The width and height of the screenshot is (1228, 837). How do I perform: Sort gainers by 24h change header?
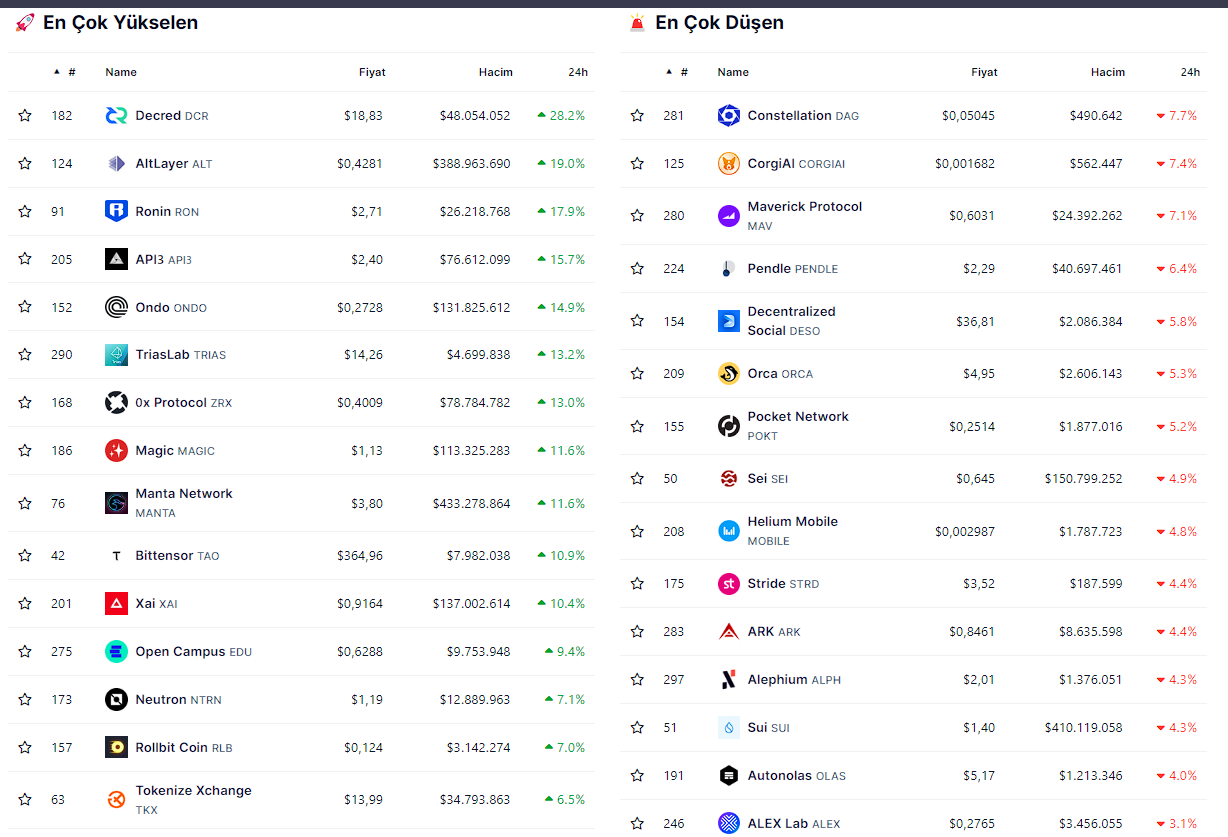[x=577, y=72]
